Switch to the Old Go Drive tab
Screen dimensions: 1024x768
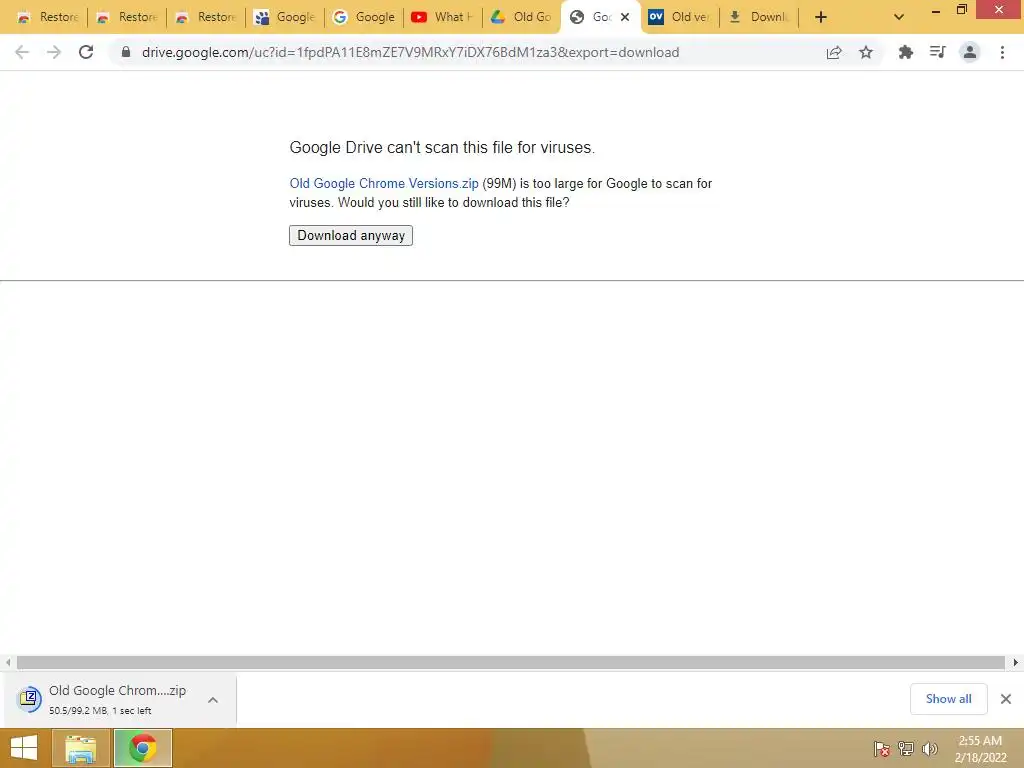[x=522, y=17]
